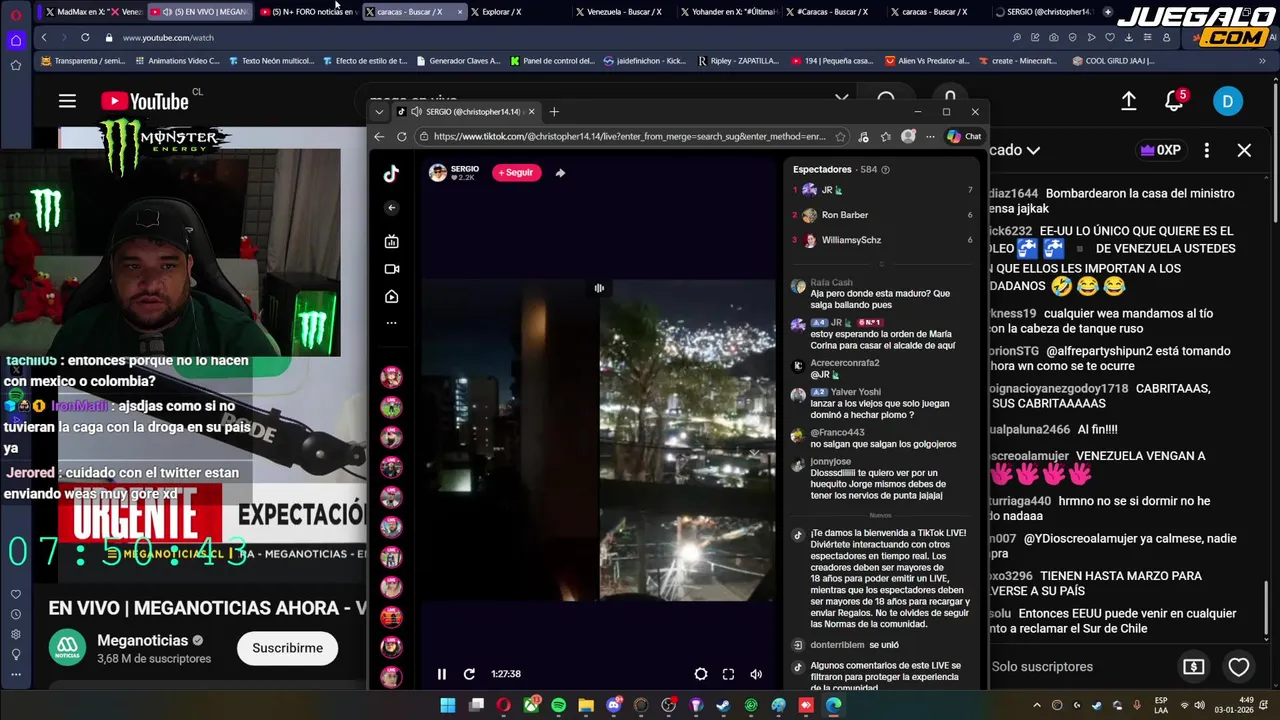1280x720 pixels.
Task: Open the Copilot Chat button in Edge
Action: coord(964,137)
